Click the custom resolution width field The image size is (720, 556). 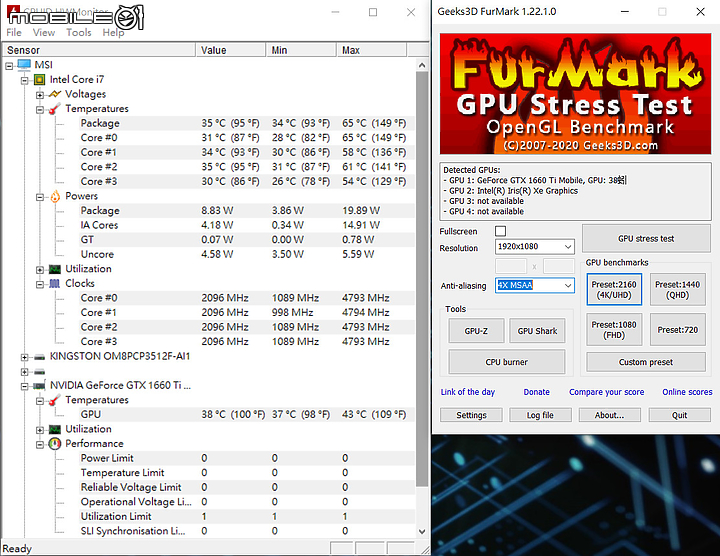pos(511,266)
